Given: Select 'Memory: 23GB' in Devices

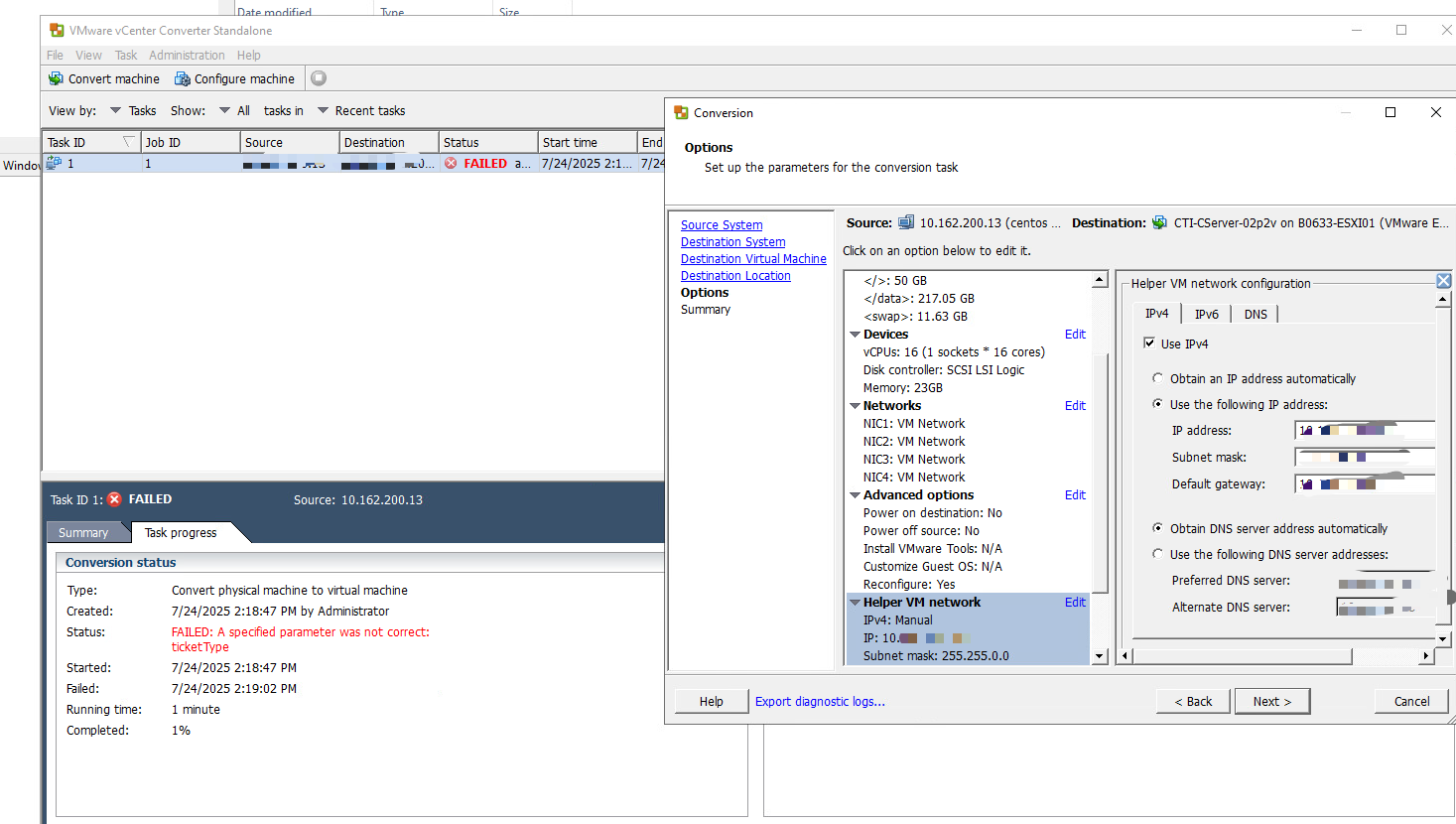Looking at the screenshot, I should (903, 388).
